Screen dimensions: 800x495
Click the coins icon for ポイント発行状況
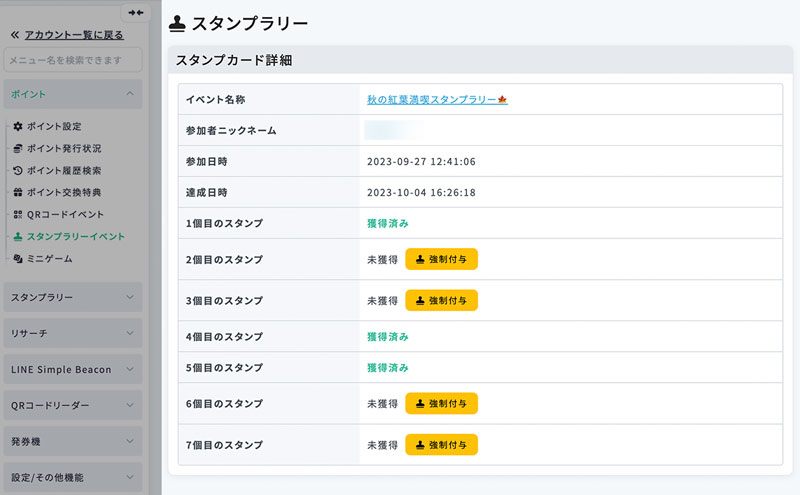(x=18, y=149)
